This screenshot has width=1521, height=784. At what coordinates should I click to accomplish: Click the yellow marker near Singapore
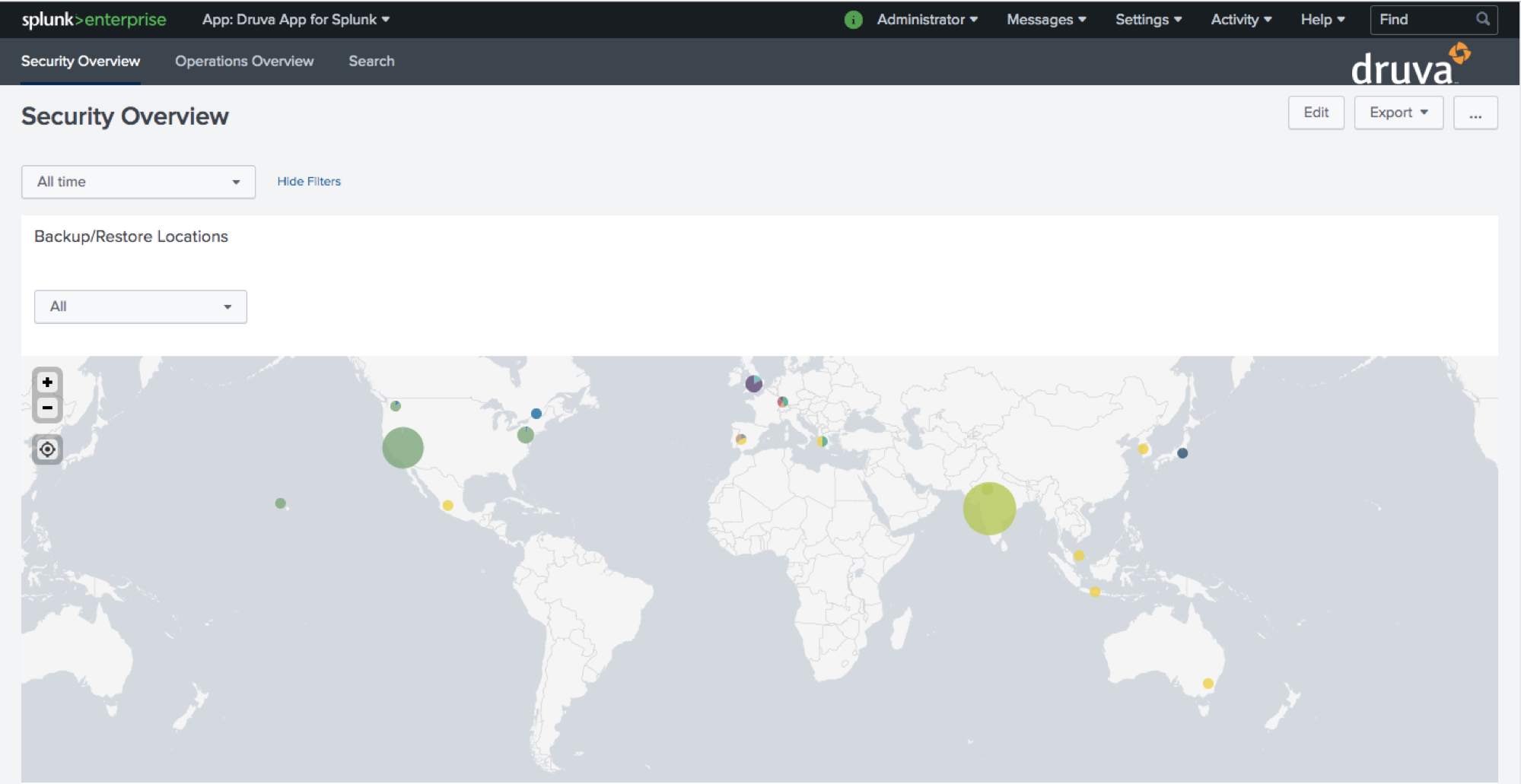coord(1079,556)
